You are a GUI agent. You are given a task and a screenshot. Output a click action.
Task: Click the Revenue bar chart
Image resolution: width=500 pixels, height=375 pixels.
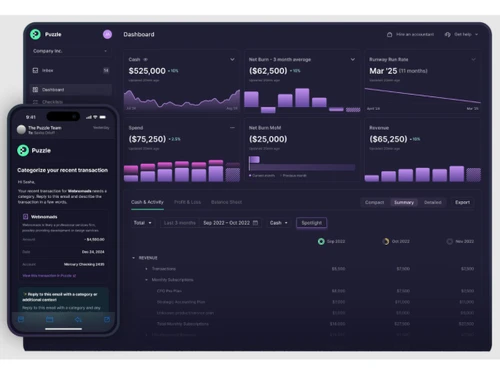tap(423, 174)
